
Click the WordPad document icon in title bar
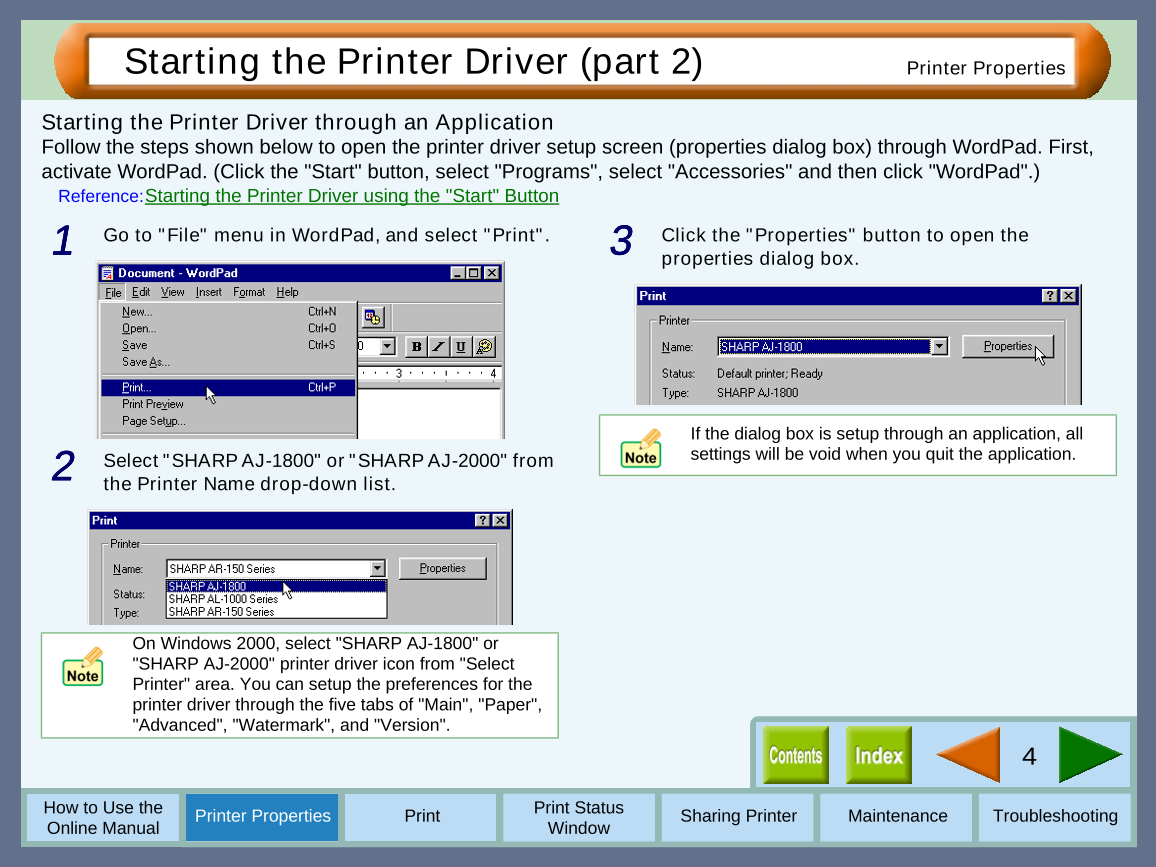(x=108, y=273)
